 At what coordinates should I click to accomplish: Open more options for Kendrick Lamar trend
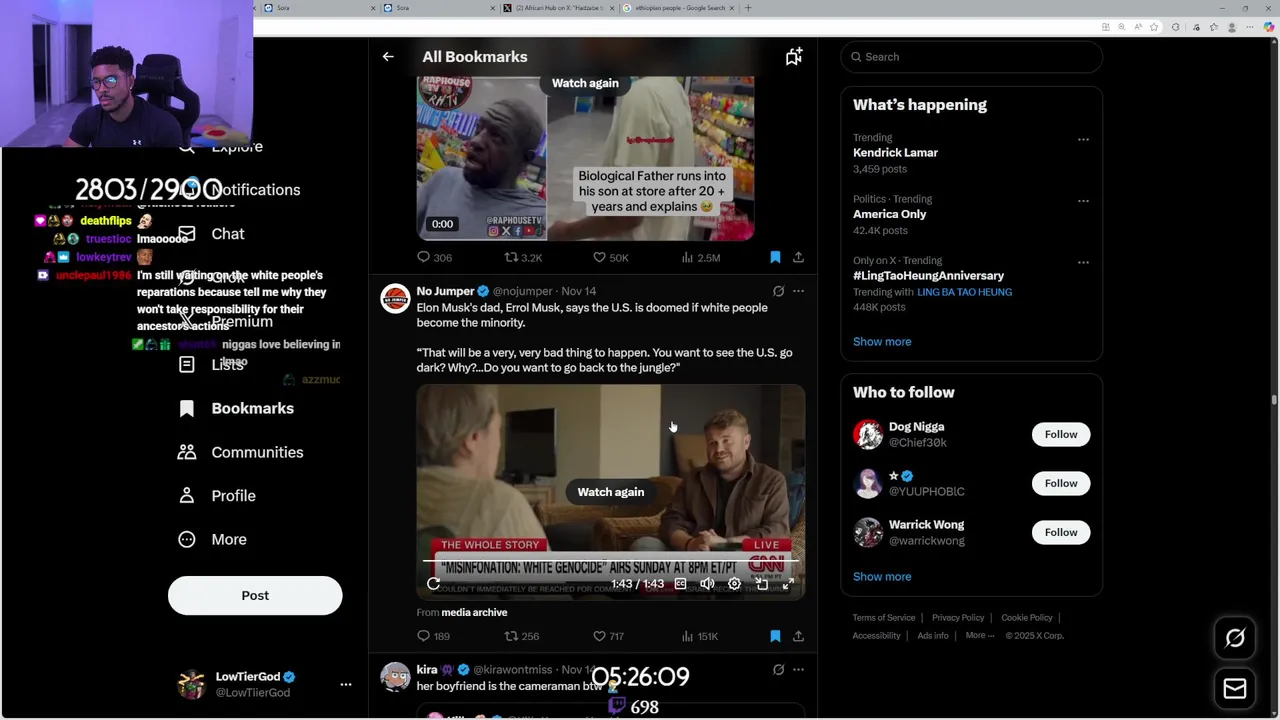pyautogui.click(x=1083, y=140)
